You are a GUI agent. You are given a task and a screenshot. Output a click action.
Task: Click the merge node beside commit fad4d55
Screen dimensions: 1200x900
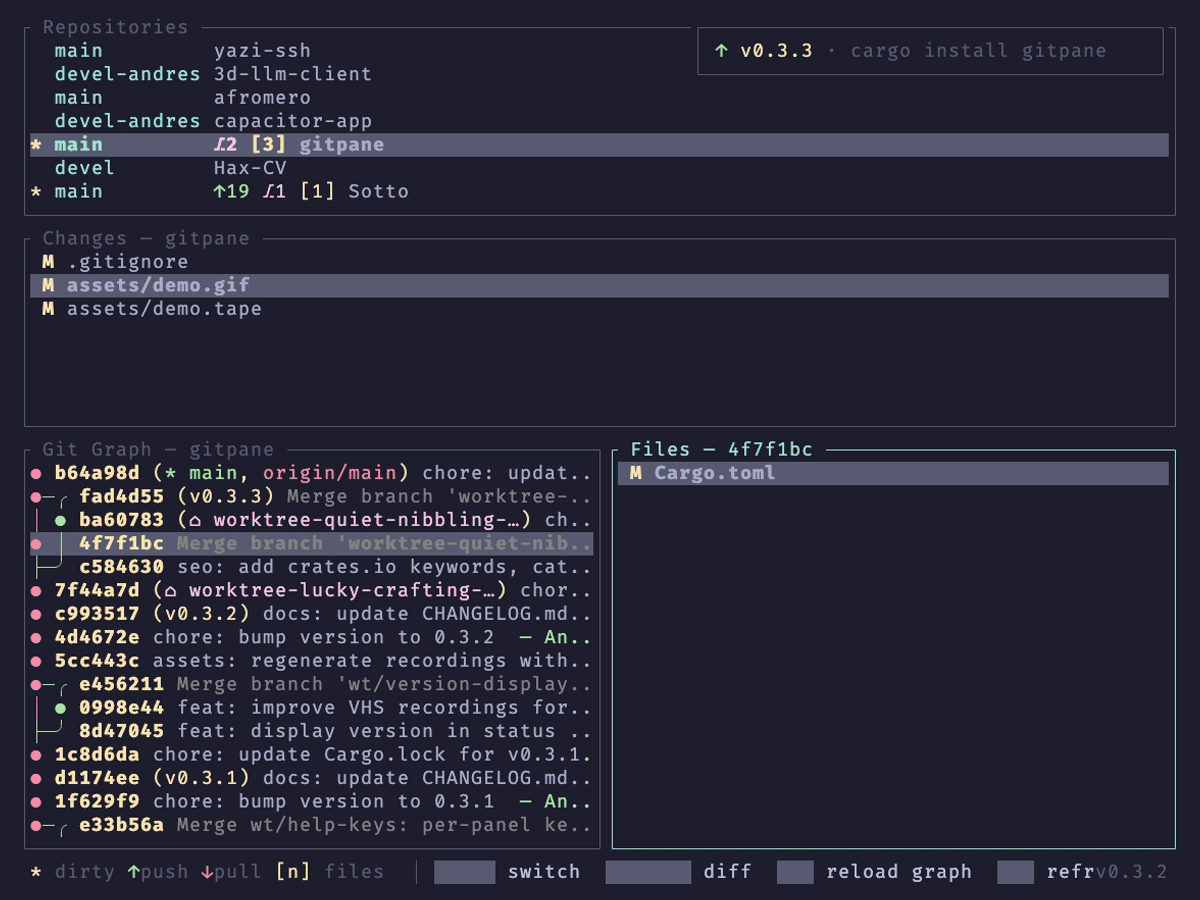(36, 497)
